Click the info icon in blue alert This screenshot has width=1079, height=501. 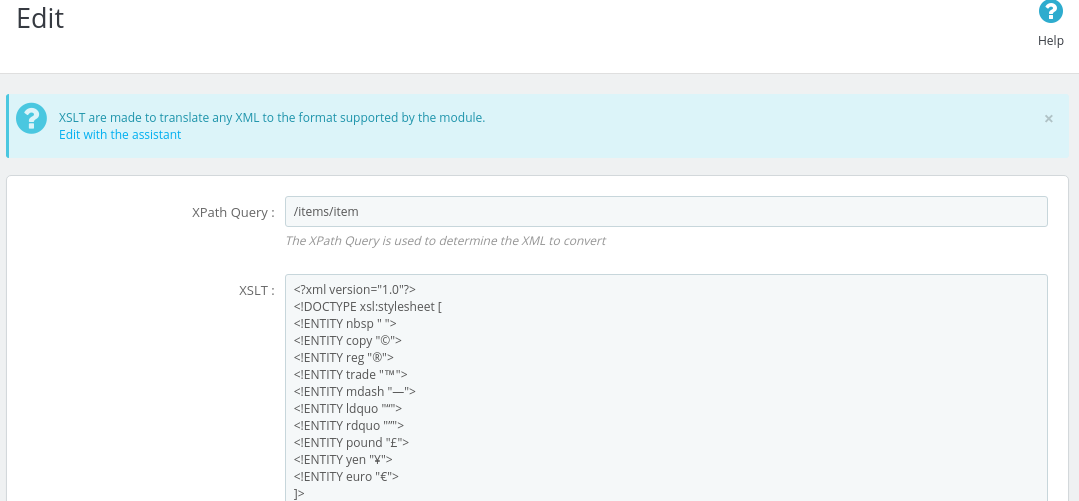[x=32, y=118]
